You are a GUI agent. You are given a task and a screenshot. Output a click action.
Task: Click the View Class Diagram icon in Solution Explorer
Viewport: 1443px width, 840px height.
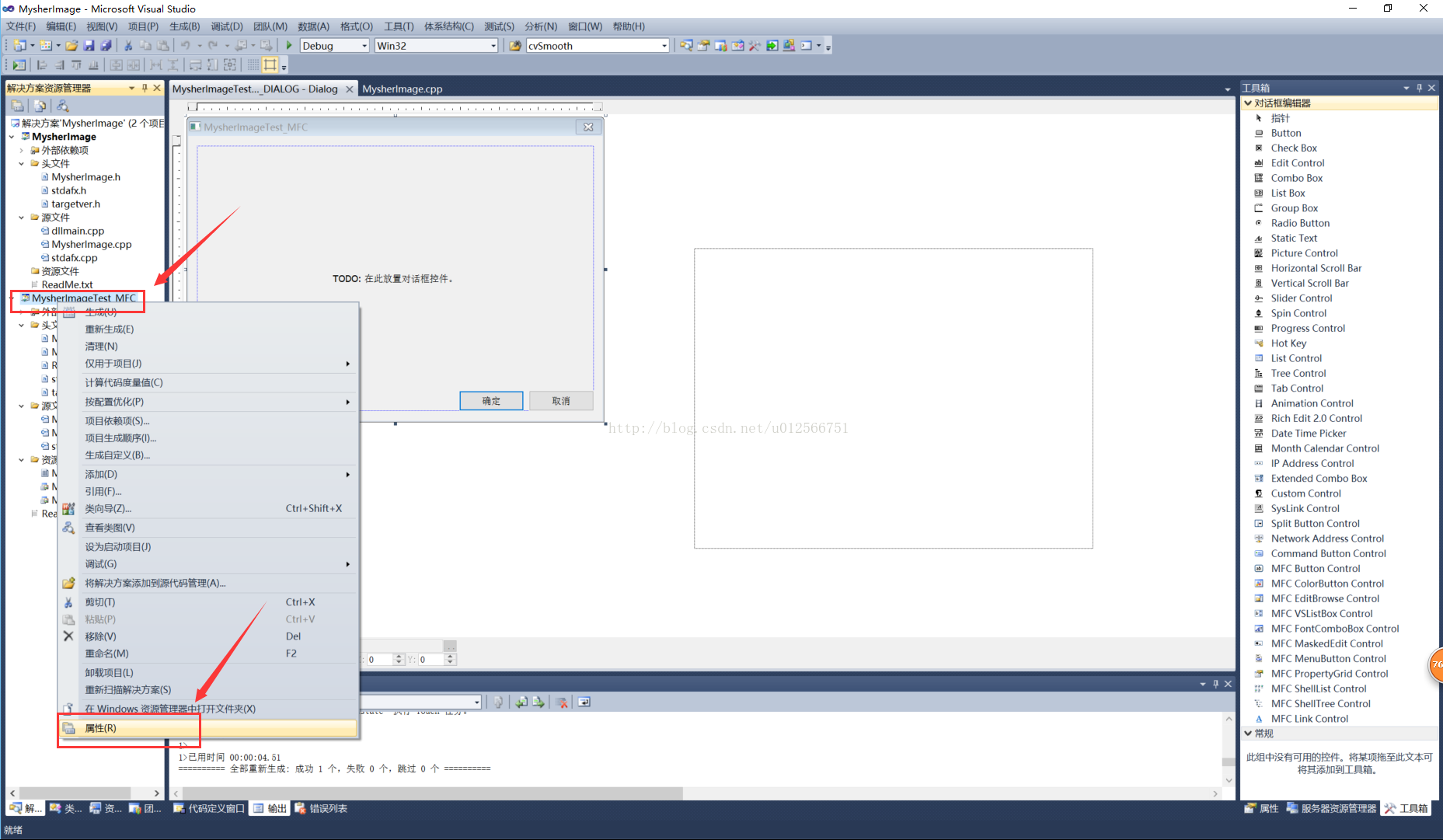(x=62, y=106)
